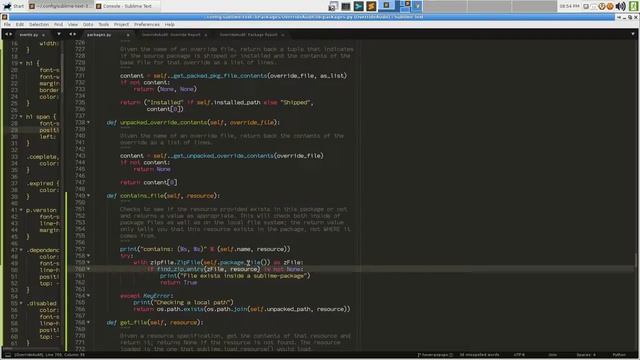Screen dimensions: 640x360
Task: Launch Sublime Text from the panel launcher
Action: click(x=371, y=6)
